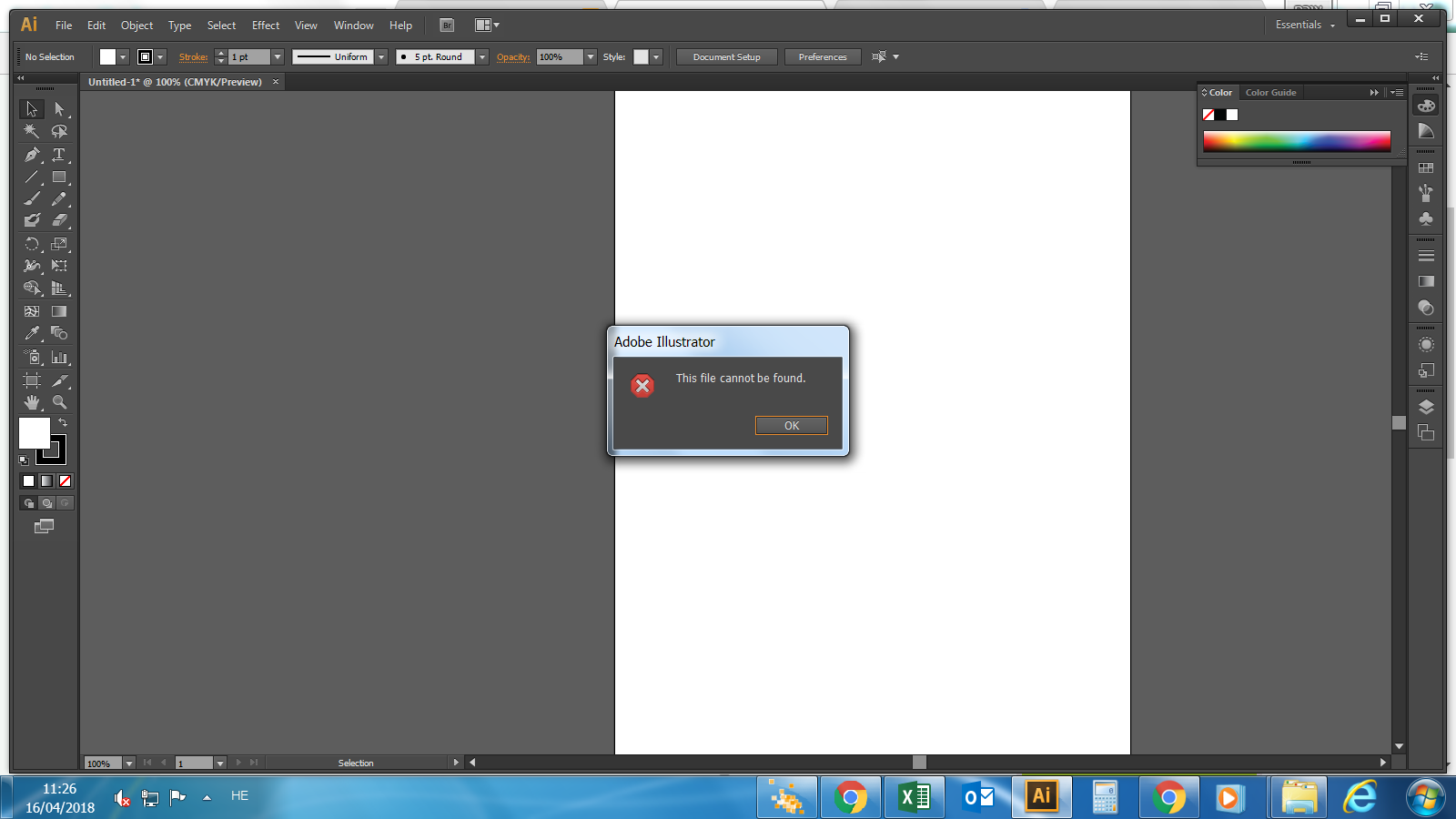The height and width of the screenshot is (819, 1456).
Task: Select the Pencil tool
Action: pos(59,198)
